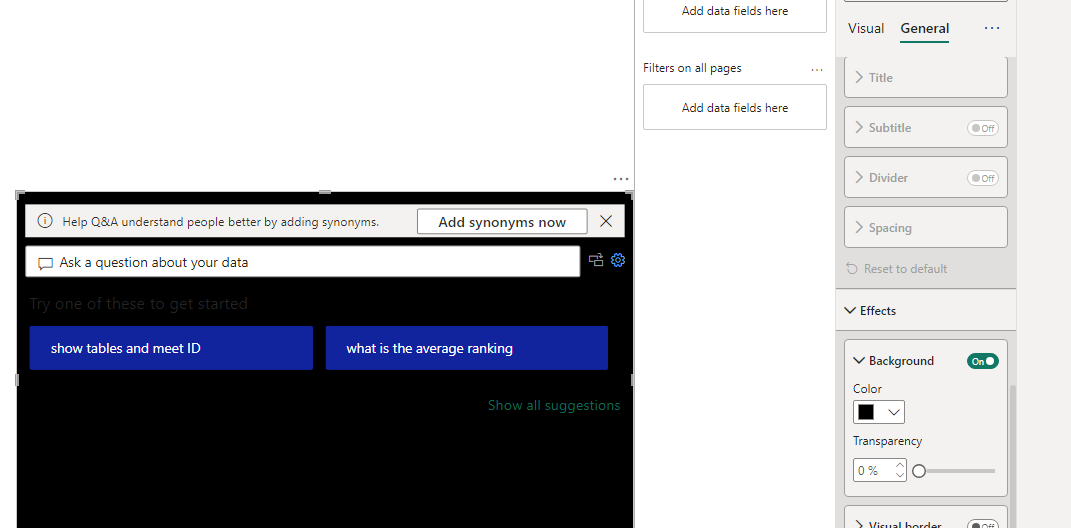Click the Reset to default icon
This screenshot has height=528, width=1071.
pos(852,269)
